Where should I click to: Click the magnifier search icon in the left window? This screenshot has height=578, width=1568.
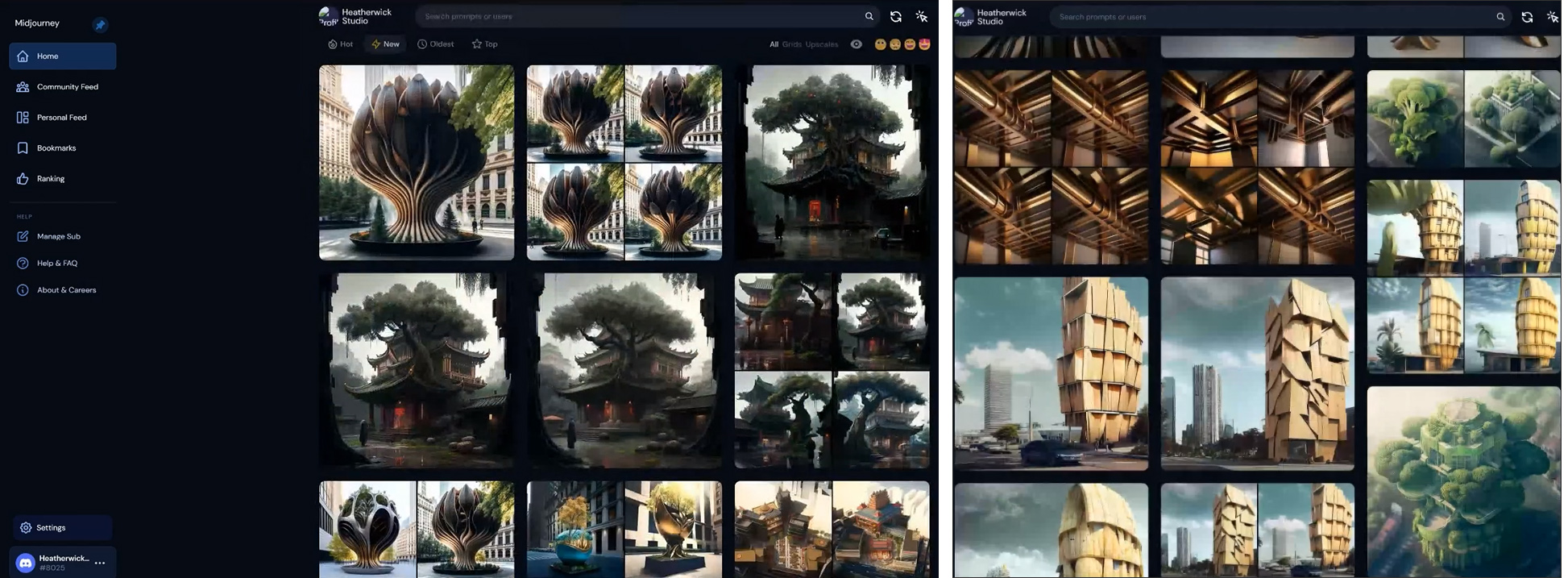pyautogui.click(x=869, y=16)
